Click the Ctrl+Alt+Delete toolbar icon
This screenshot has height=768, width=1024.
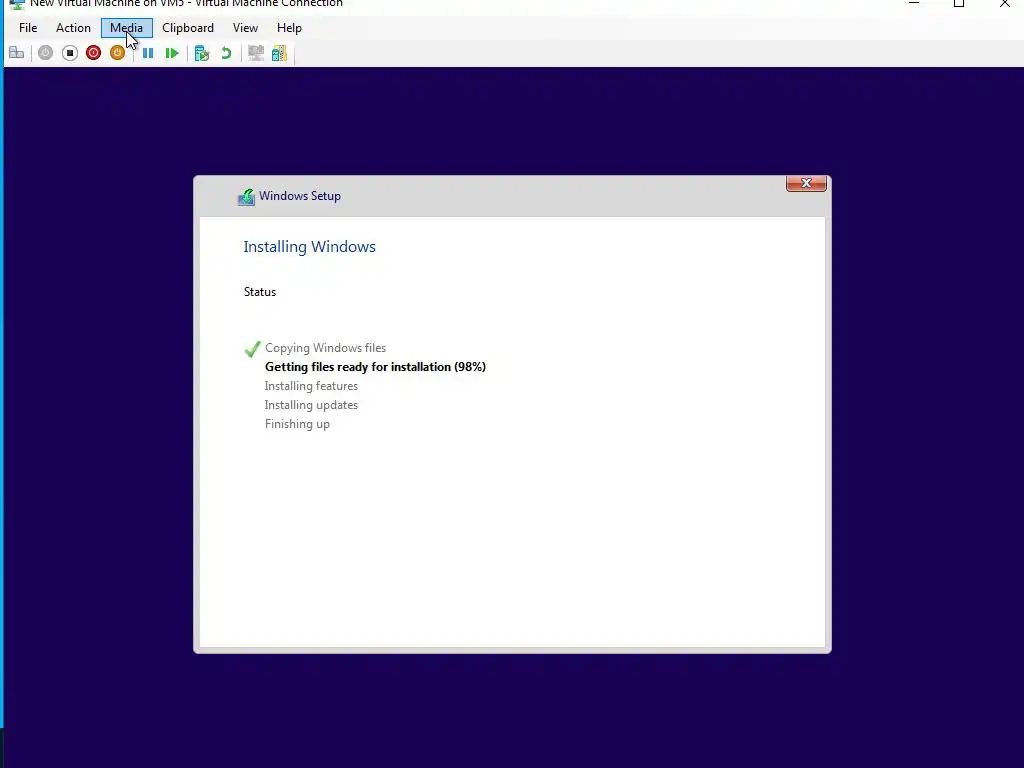16,53
